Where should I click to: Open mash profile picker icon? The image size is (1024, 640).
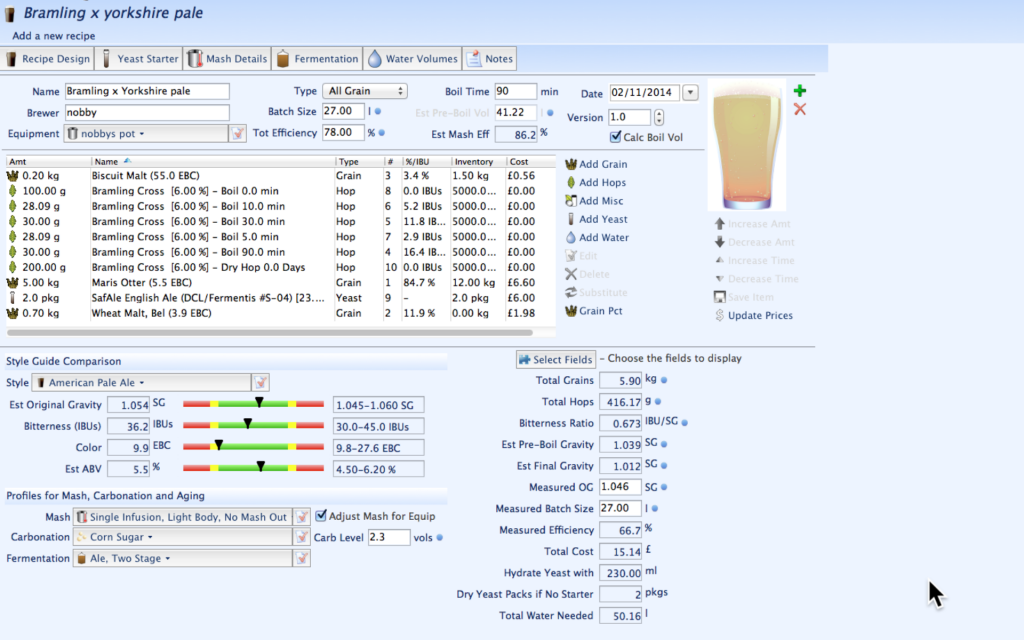coord(302,517)
